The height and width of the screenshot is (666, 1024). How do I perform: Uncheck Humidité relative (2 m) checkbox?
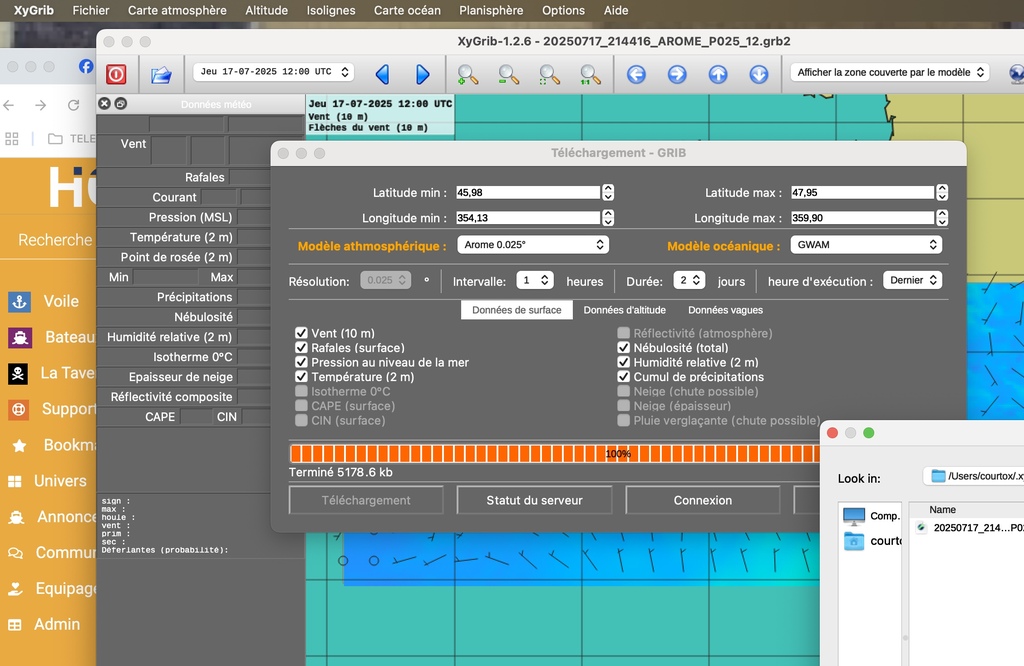[624, 362]
